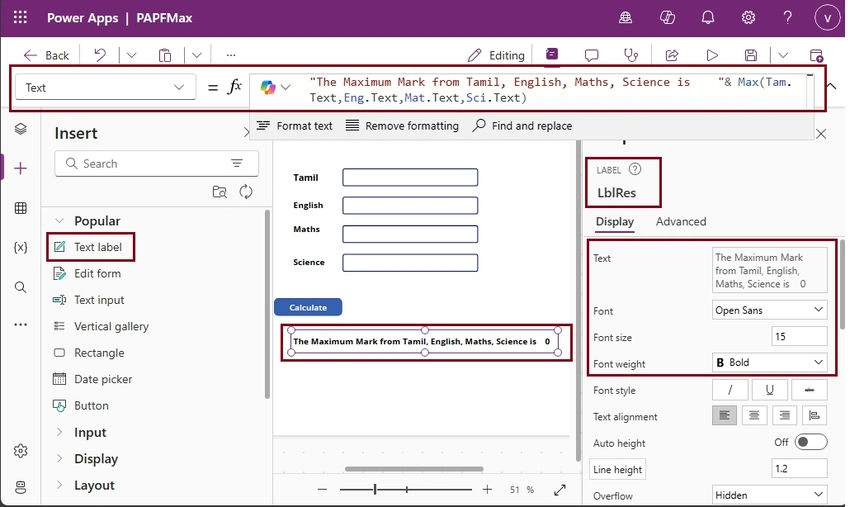
Task: Open the sidebar more ellipsis
Action: tap(21, 324)
